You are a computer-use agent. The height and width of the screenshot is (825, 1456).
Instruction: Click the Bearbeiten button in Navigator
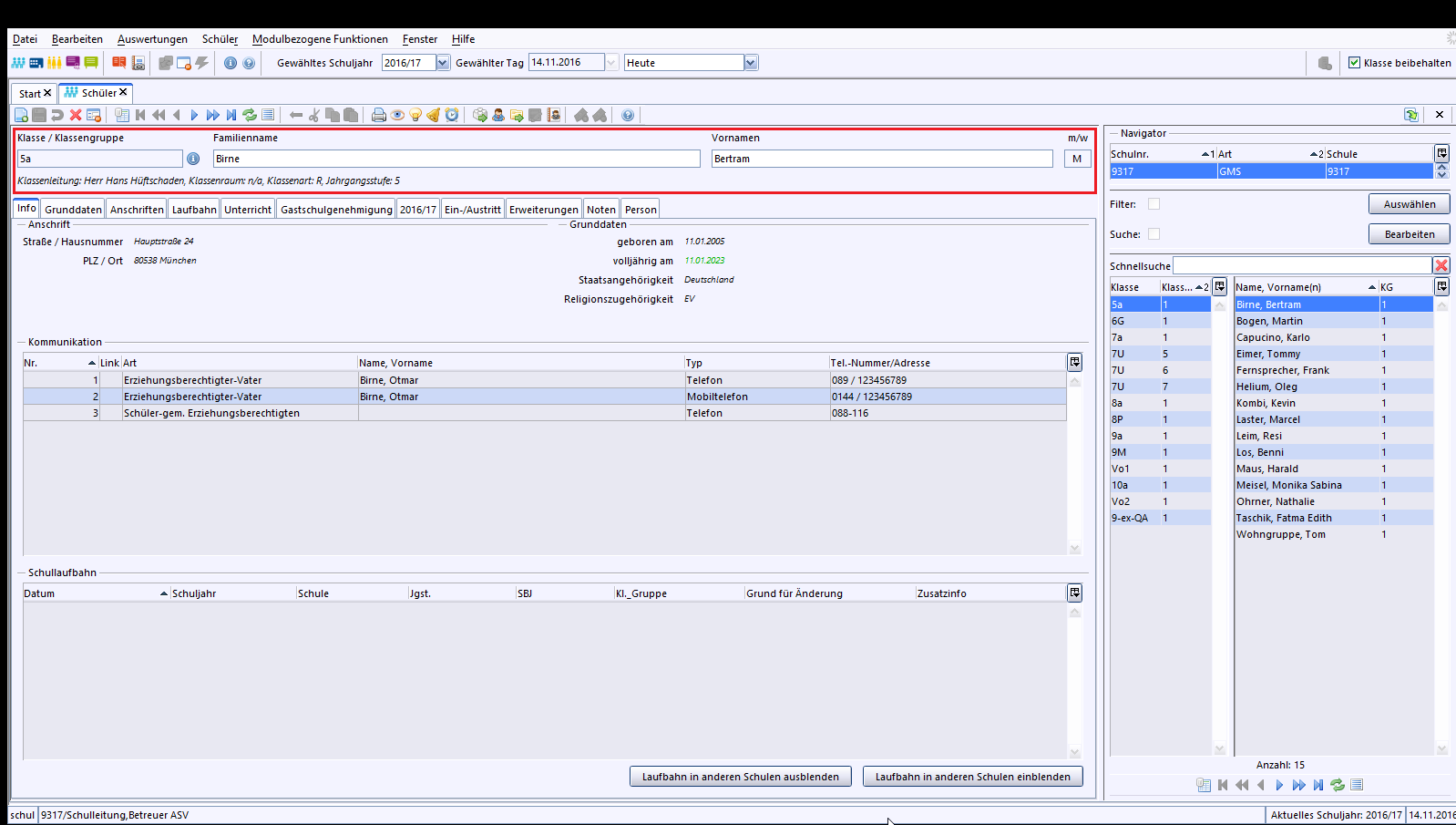1409,234
